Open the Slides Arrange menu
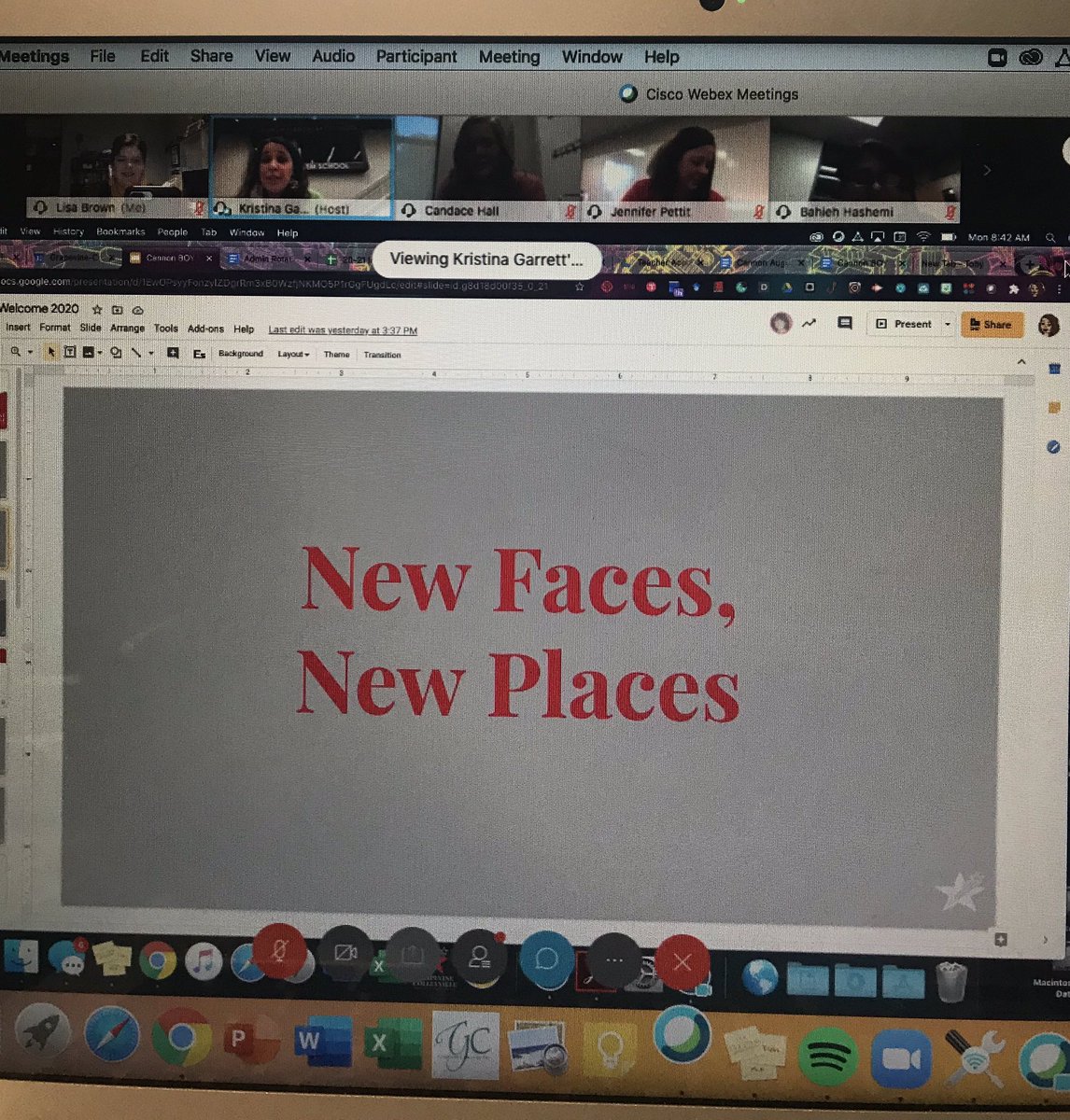 click(127, 329)
